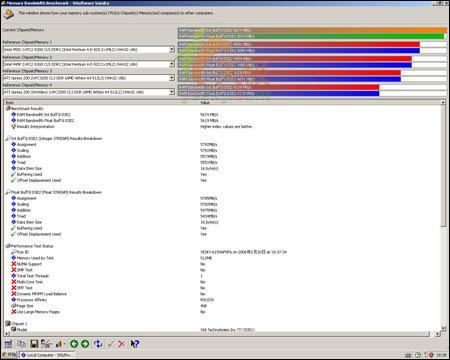Click the green back arrow button

point(74,344)
